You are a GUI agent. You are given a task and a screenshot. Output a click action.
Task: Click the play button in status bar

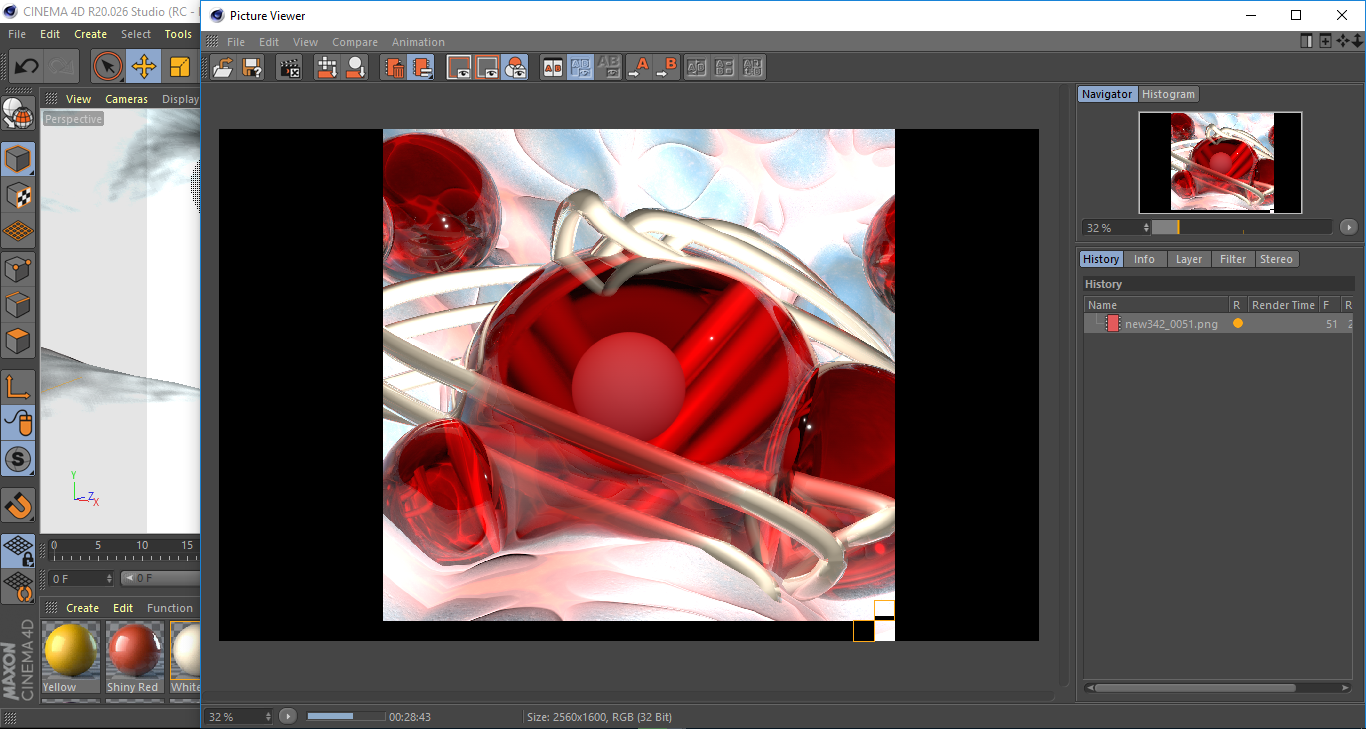tap(288, 716)
